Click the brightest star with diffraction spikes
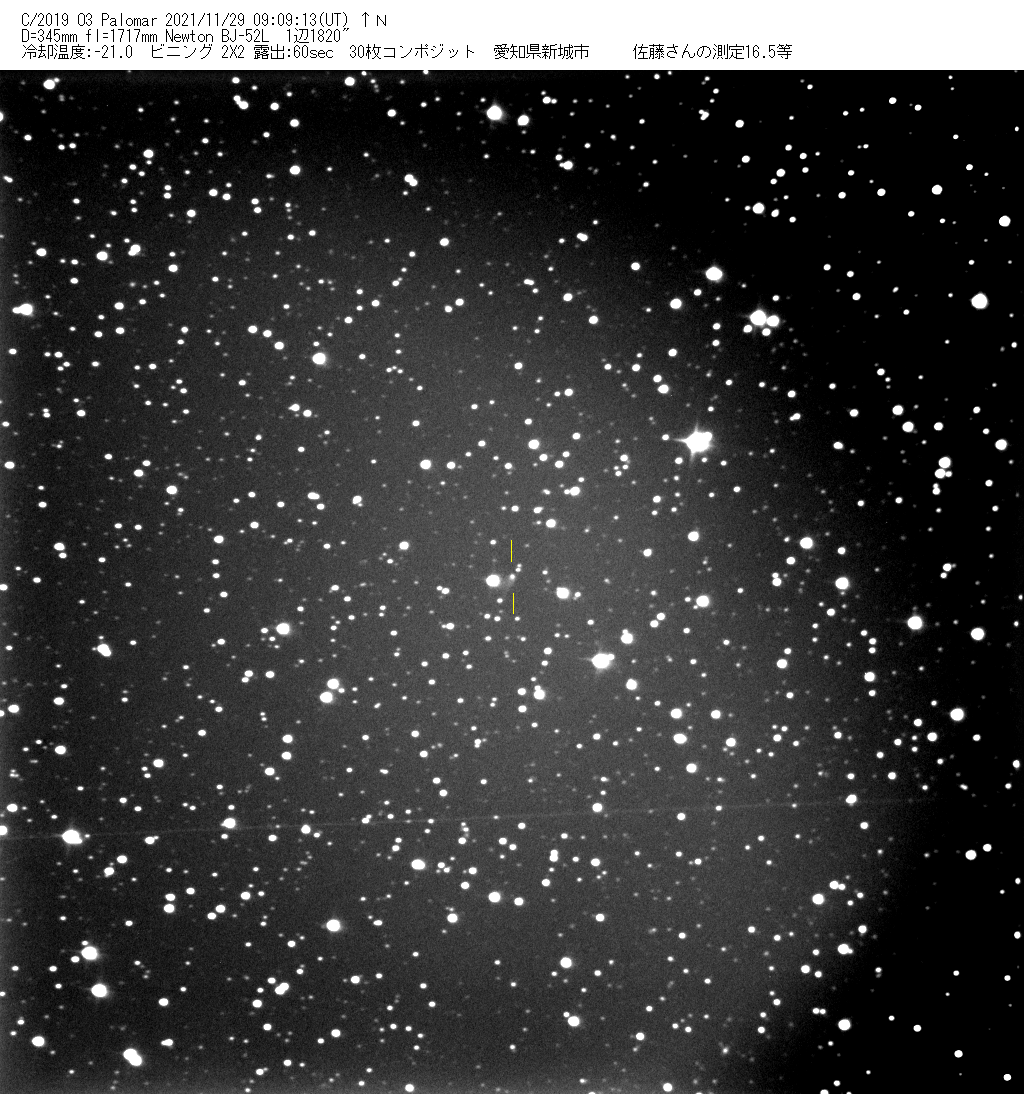 (x=696, y=440)
